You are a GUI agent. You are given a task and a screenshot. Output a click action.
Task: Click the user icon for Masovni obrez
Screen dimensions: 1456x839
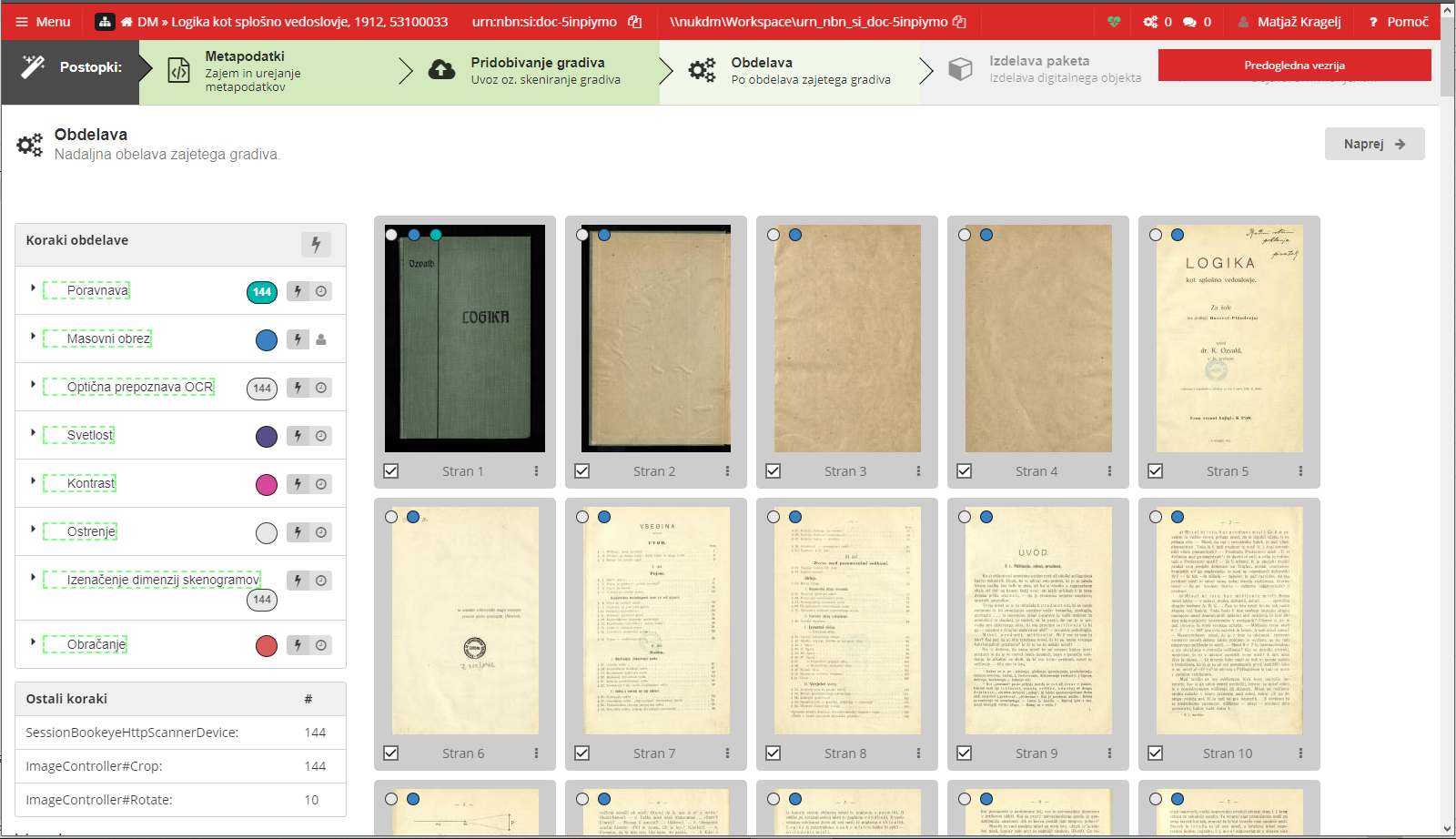pos(321,339)
